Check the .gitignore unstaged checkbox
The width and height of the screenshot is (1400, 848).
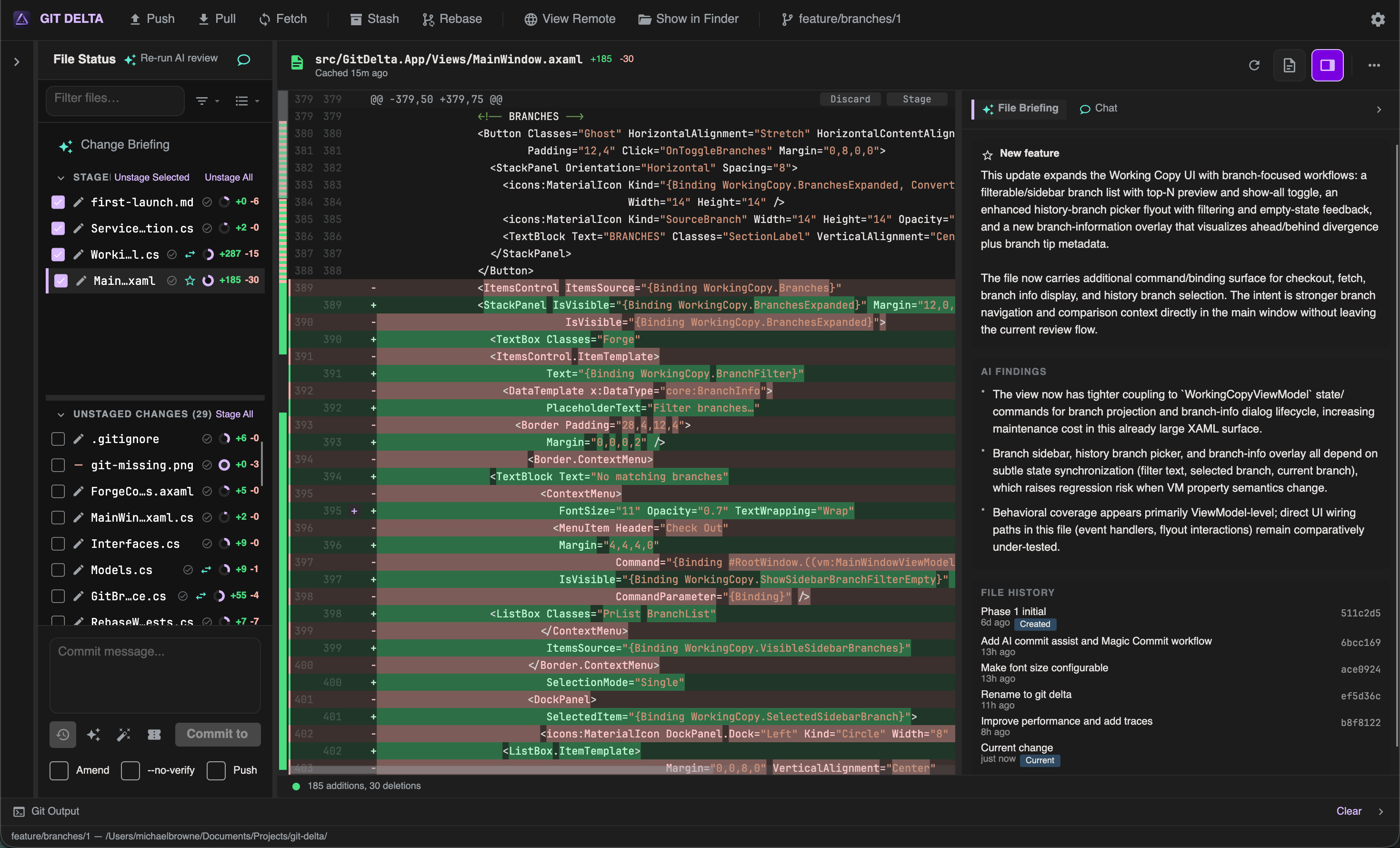(x=58, y=439)
